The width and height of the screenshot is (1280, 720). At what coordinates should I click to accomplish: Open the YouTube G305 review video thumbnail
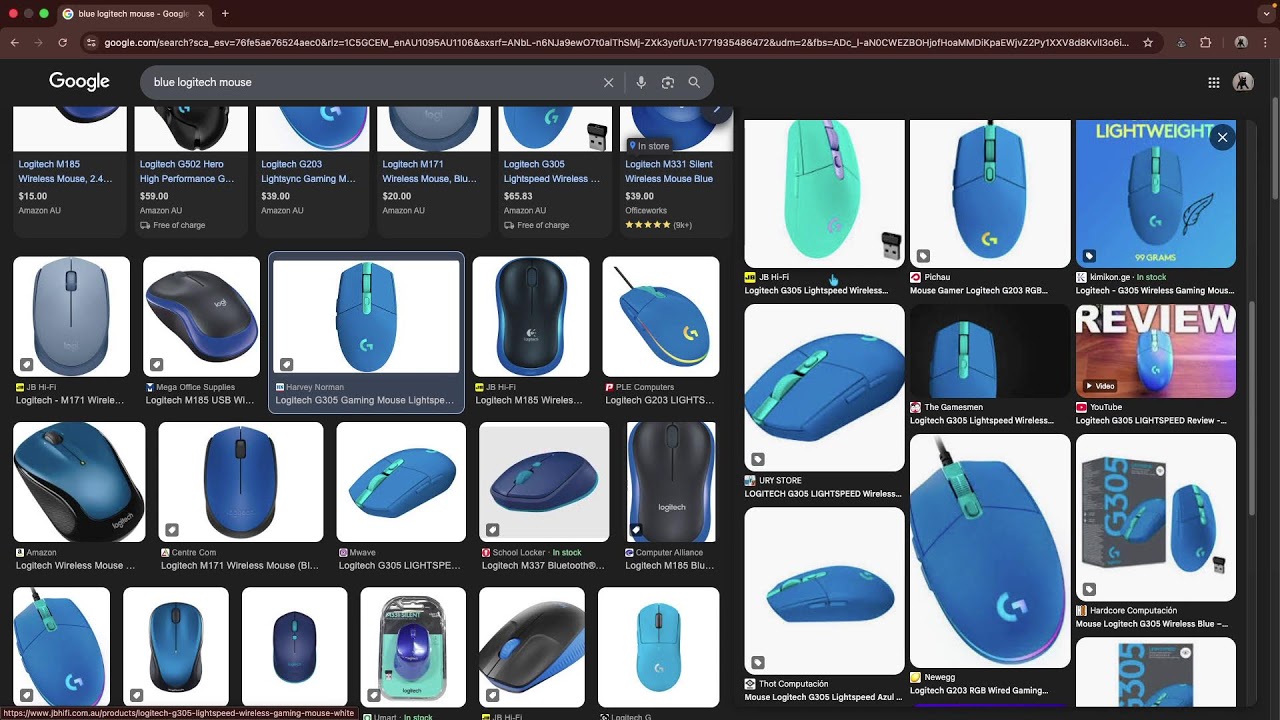coord(1156,351)
